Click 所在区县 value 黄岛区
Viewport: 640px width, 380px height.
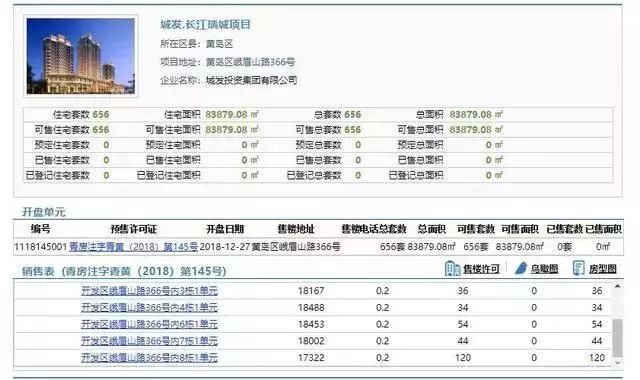point(219,44)
